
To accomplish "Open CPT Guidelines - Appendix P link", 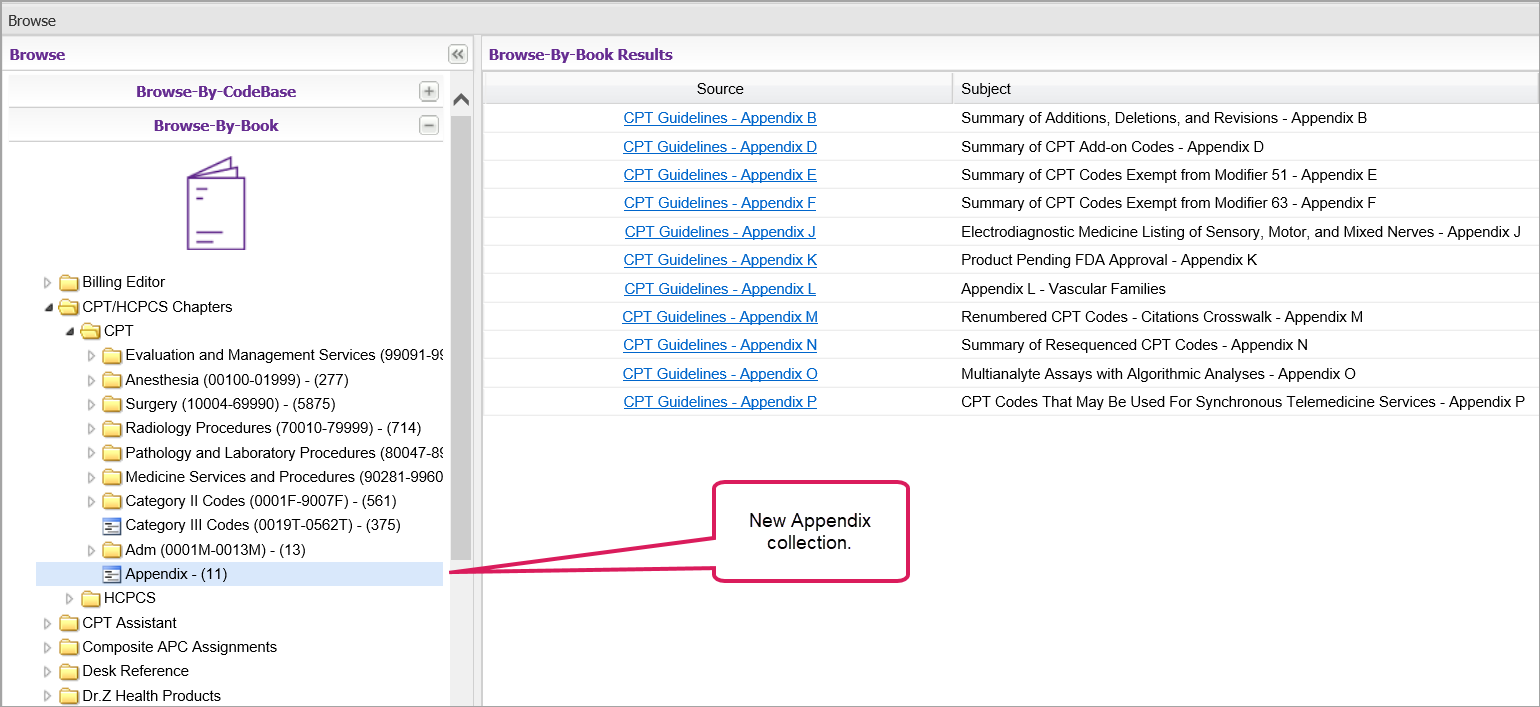I will [720, 402].
